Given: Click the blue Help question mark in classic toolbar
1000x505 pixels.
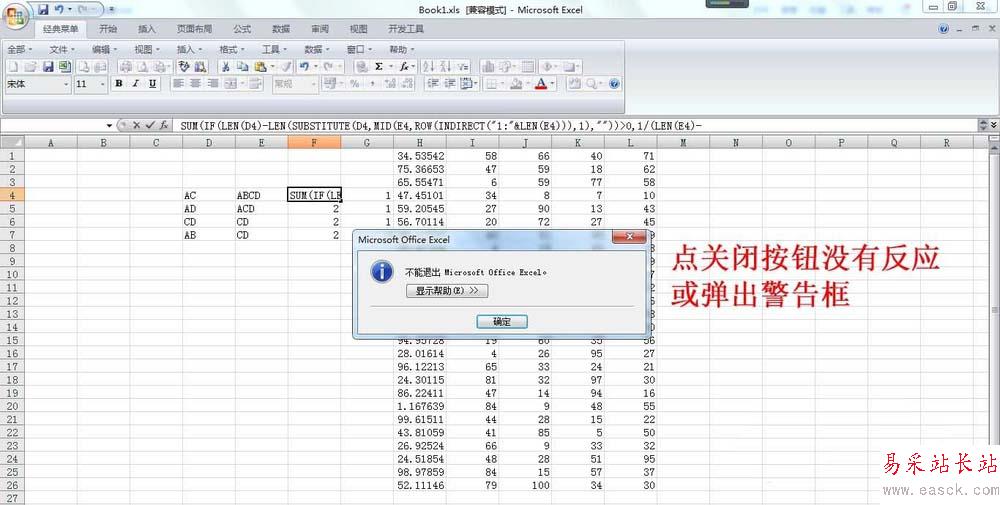Looking at the screenshot, I should 614,84.
